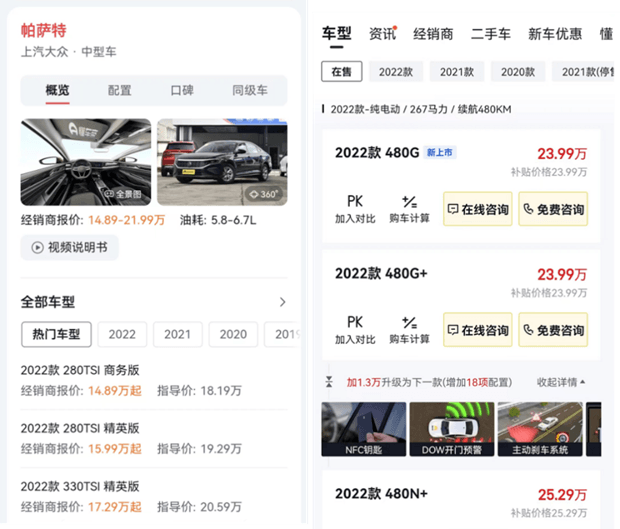This screenshot has height=529, width=620.
Task: Switch to the 配置 tab
Action: pos(119,91)
